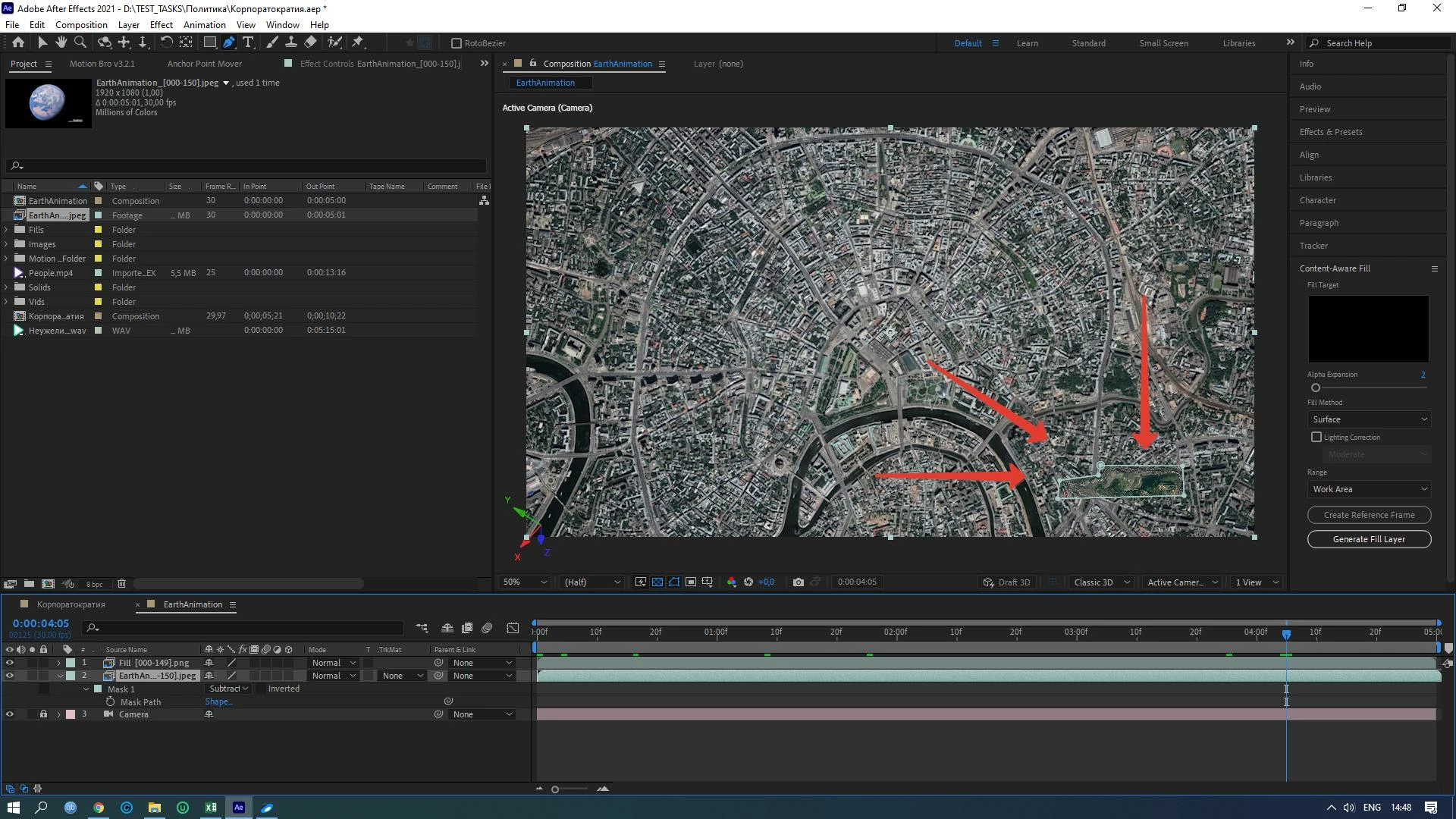Screen dimensions: 1456x819
Task: Select the Hand tool
Action: [61, 42]
